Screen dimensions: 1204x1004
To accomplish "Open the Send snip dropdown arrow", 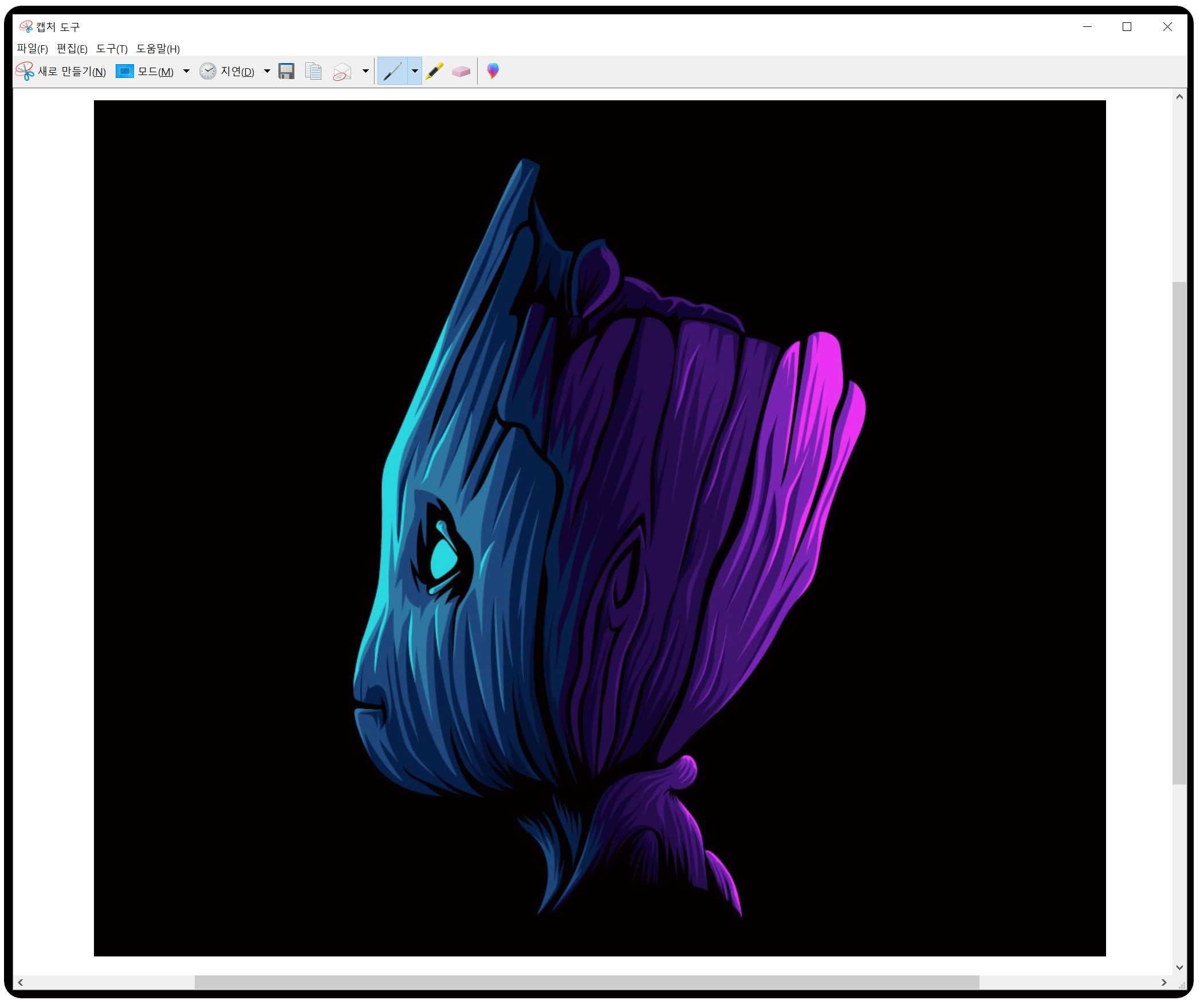I will (365, 71).
